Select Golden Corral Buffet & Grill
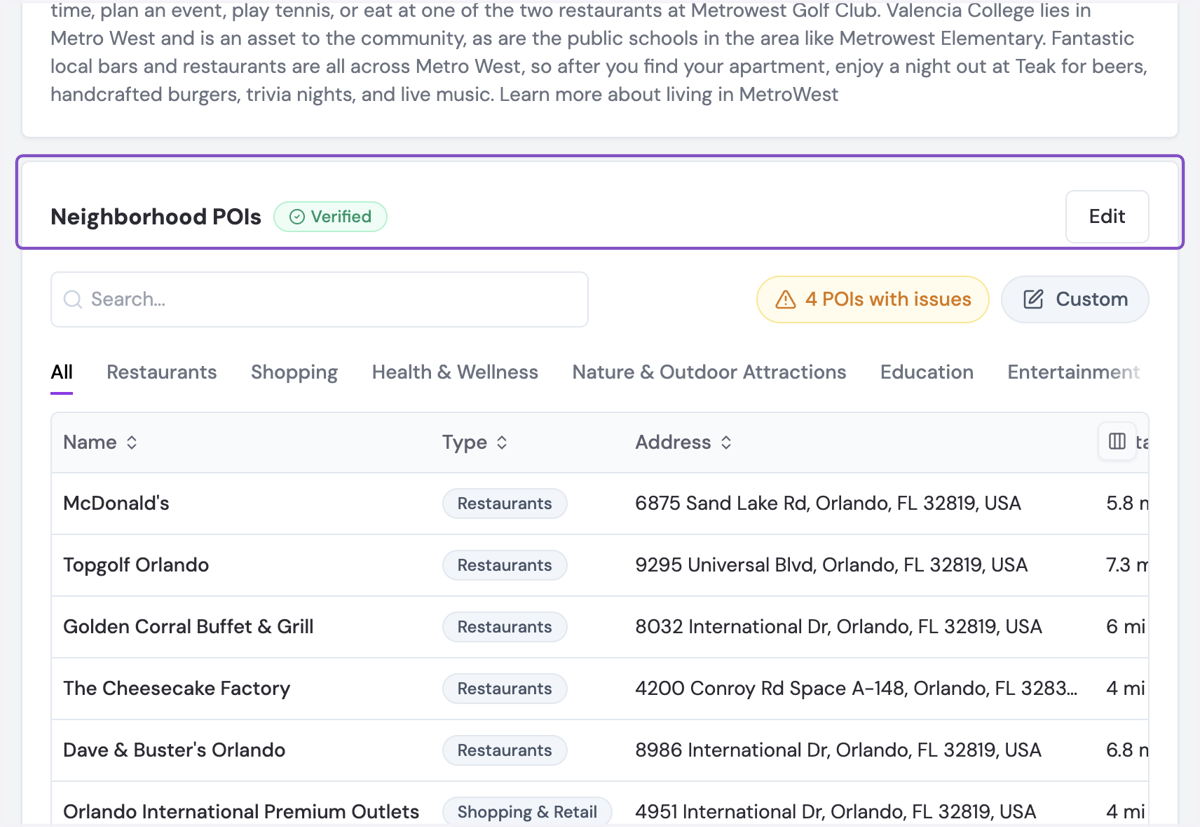 tap(188, 627)
